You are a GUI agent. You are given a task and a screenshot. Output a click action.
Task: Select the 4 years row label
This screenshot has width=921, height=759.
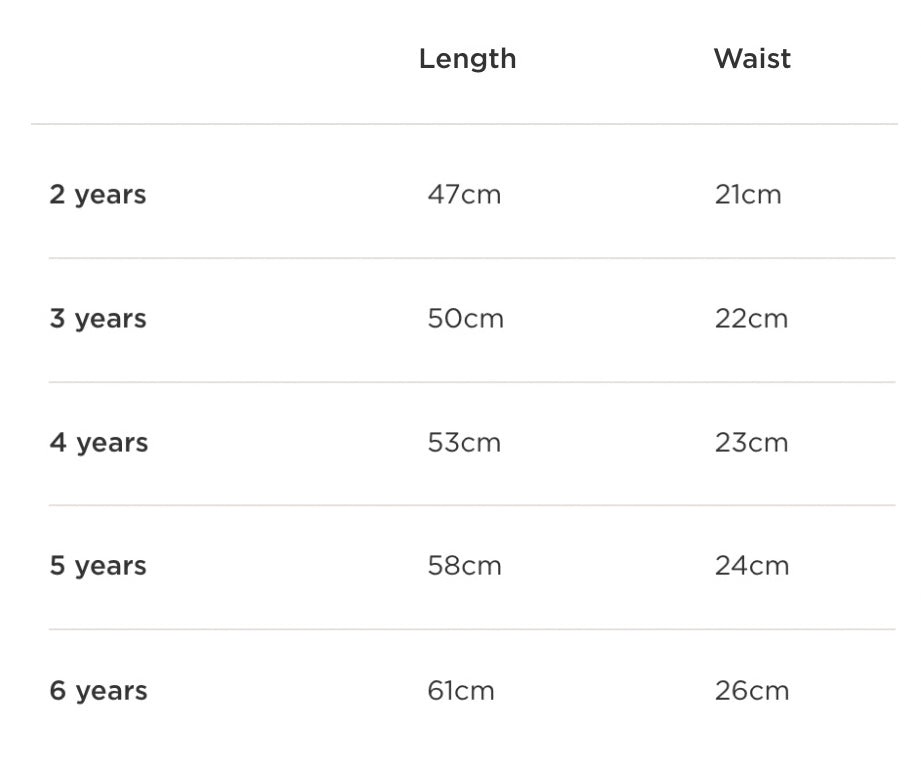99,443
